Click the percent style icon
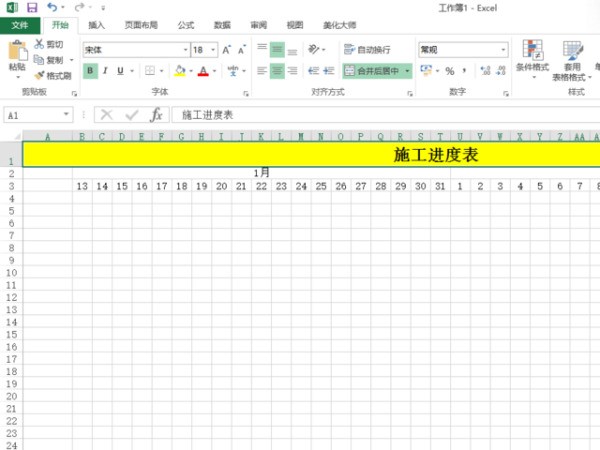600x450 pixels. click(449, 71)
